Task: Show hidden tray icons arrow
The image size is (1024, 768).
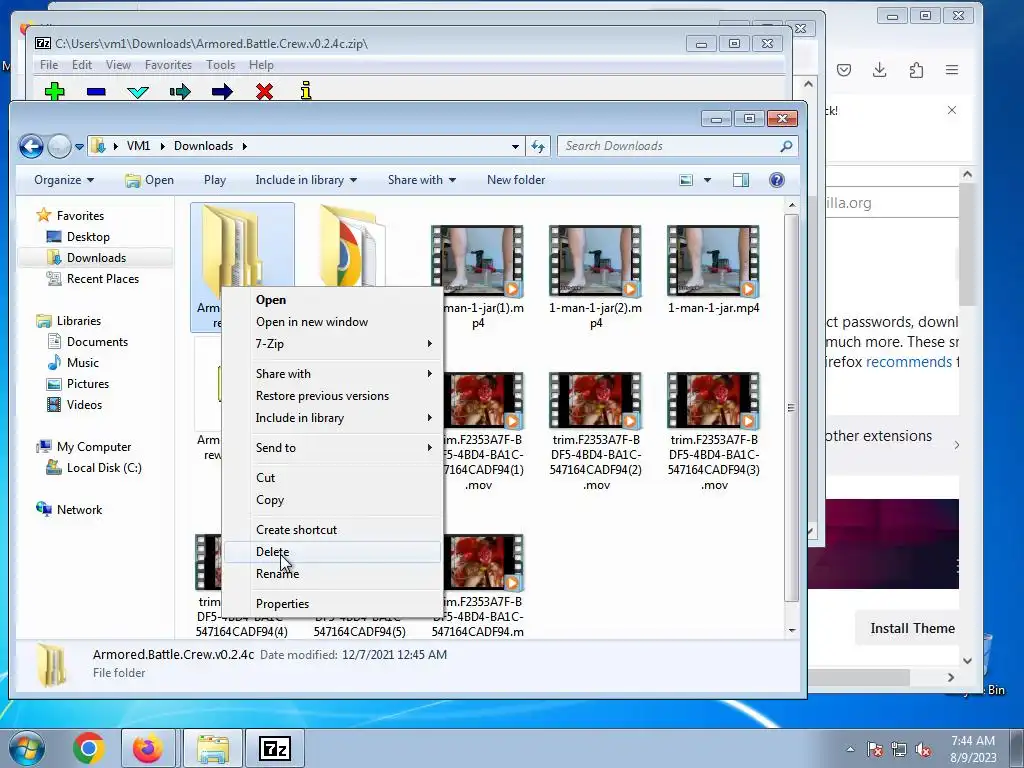Action: 850,750
